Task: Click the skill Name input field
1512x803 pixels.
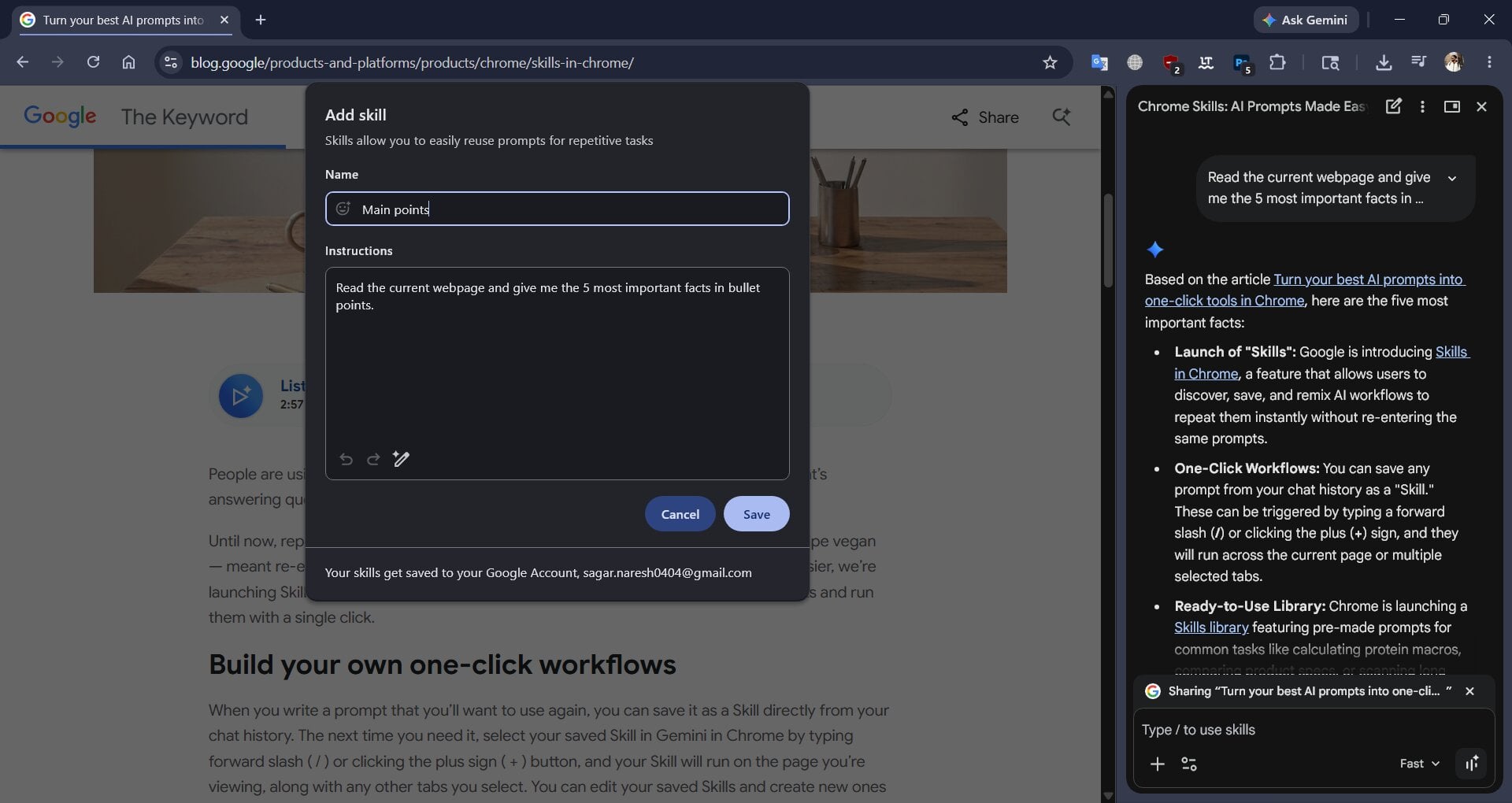Action: pyautogui.click(x=557, y=209)
